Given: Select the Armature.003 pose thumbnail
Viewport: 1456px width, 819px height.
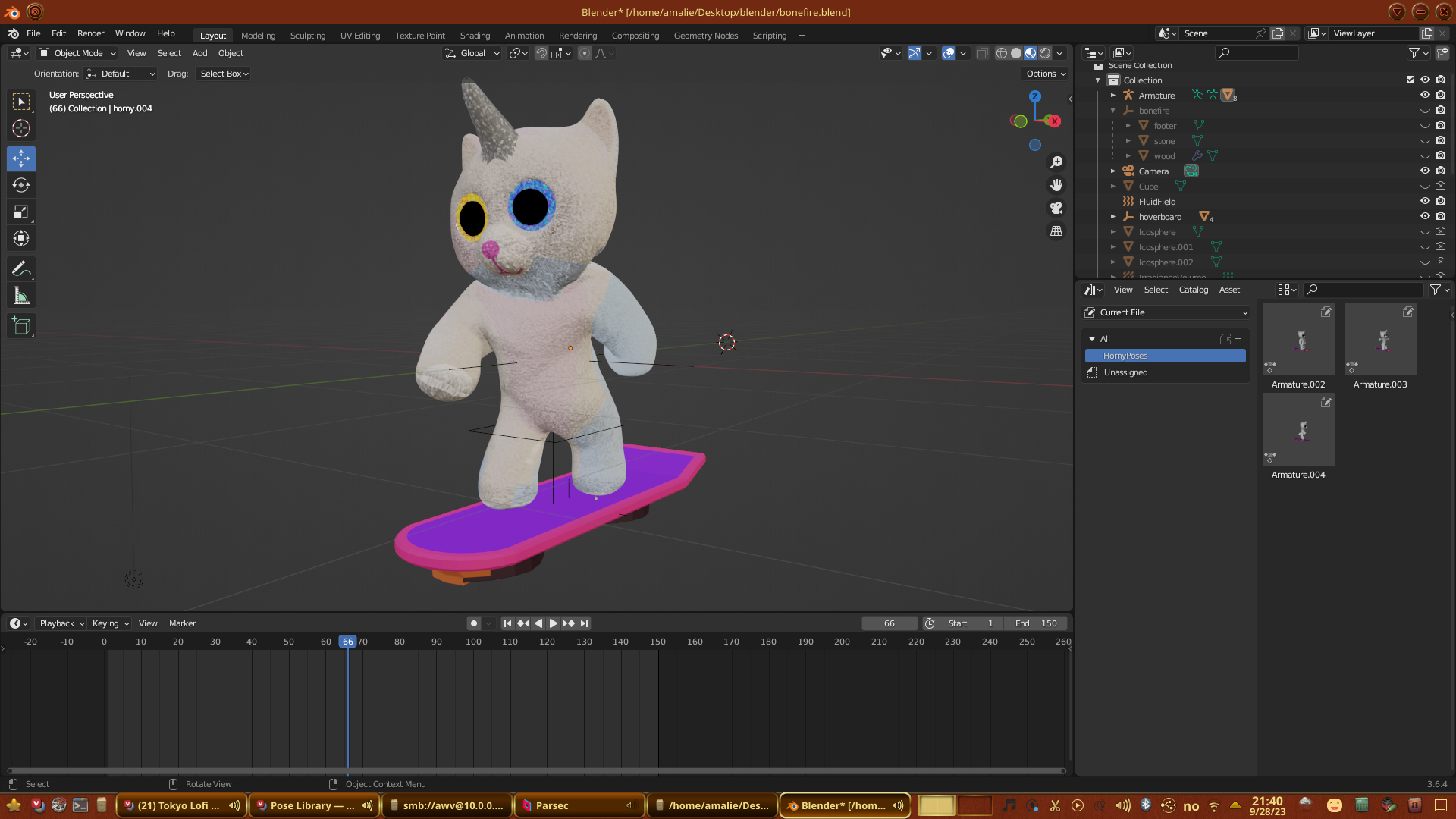Looking at the screenshot, I should (x=1380, y=340).
